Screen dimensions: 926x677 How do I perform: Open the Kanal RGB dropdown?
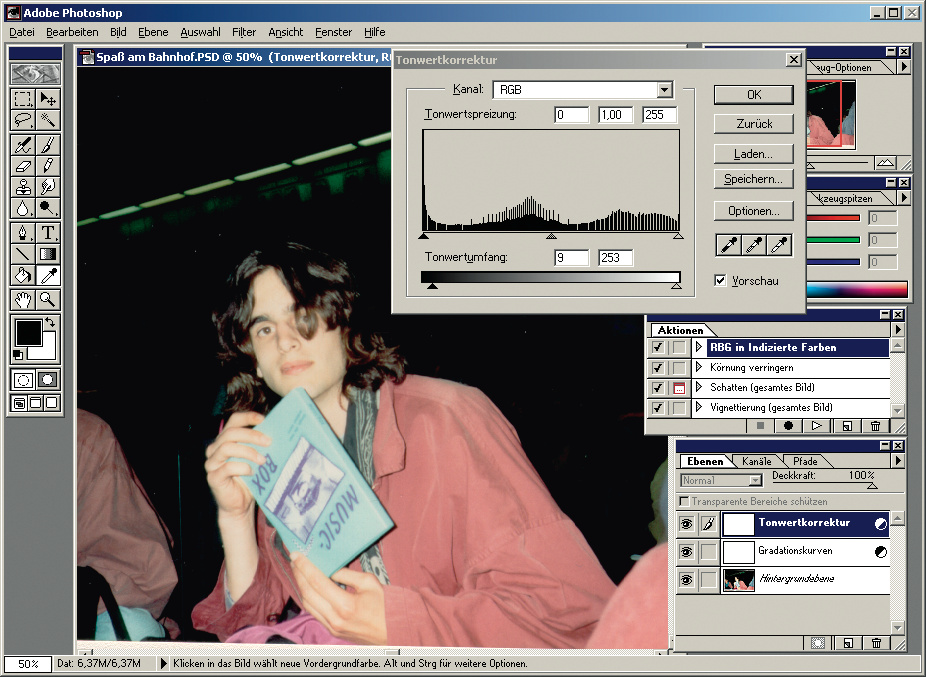click(664, 90)
